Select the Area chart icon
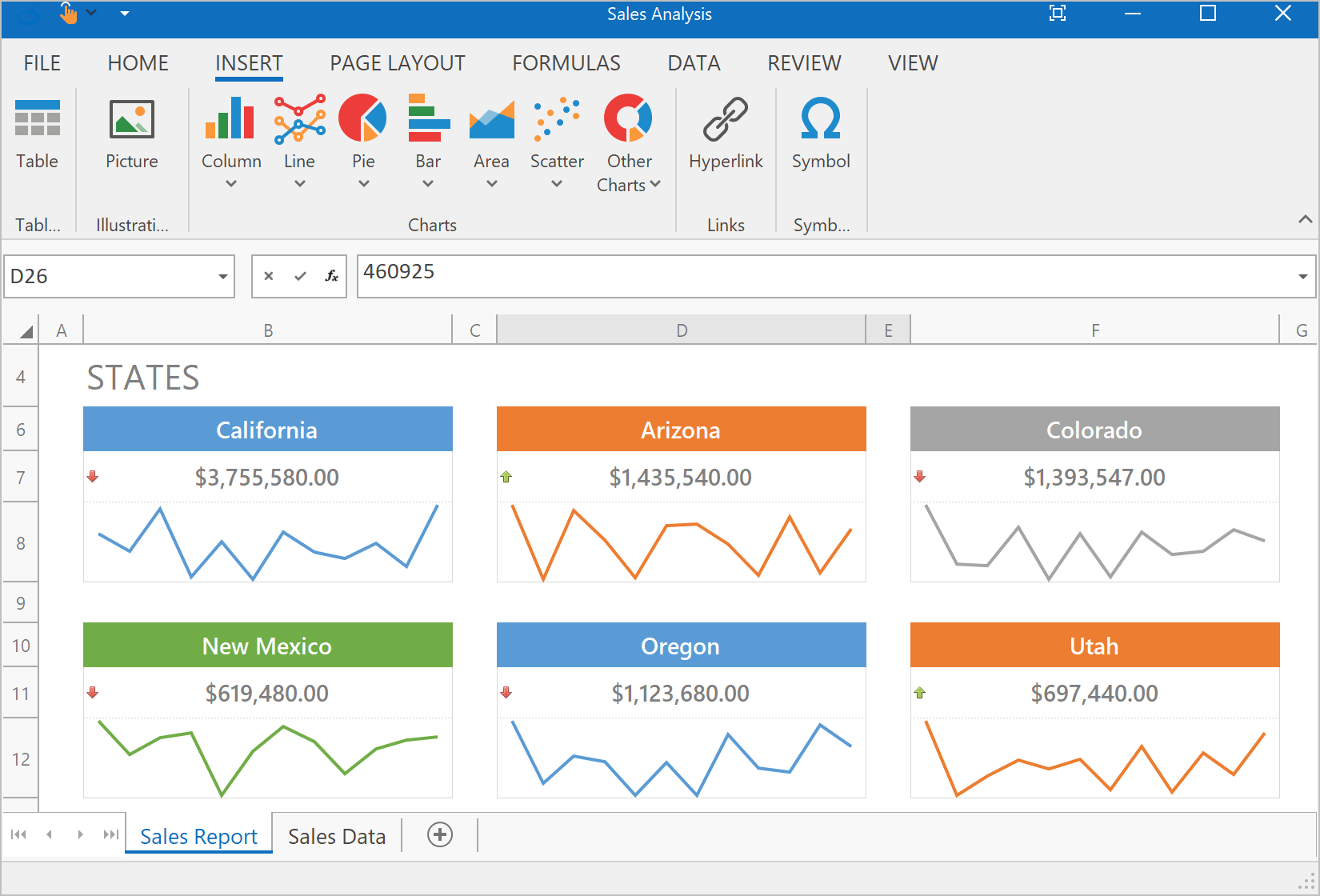1320x896 pixels. pyautogui.click(x=491, y=118)
